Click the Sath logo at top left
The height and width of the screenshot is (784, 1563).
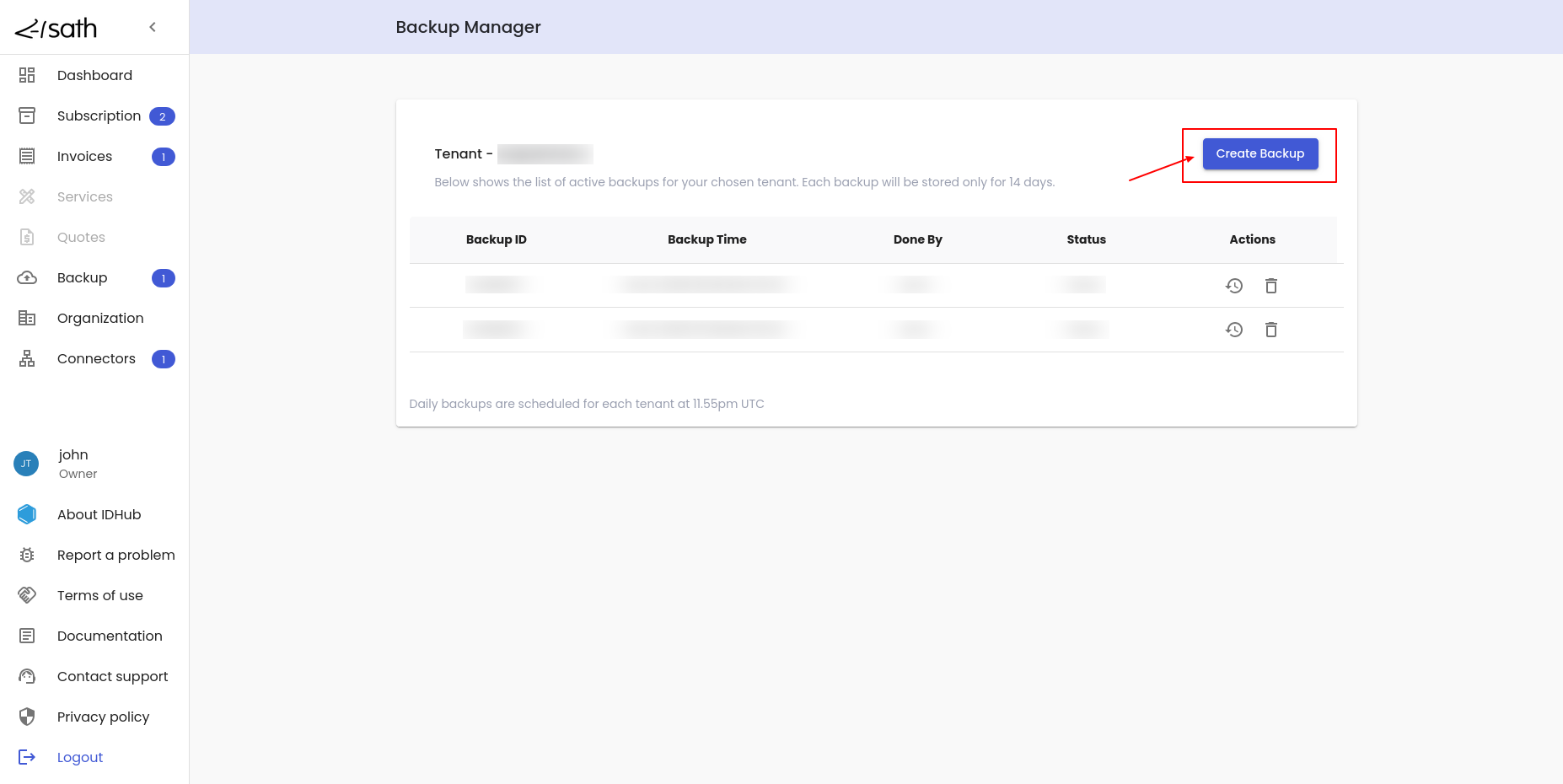pyautogui.click(x=56, y=29)
